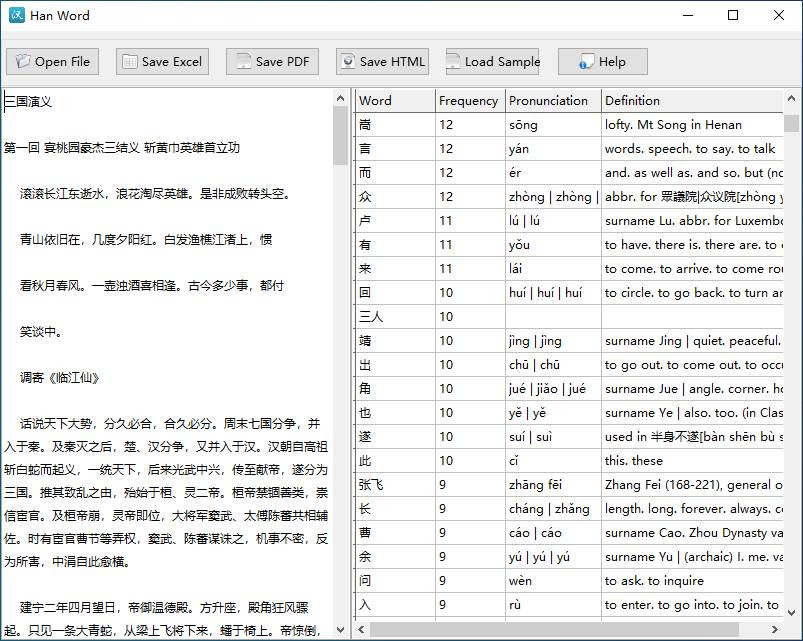Image resolution: width=803 pixels, height=641 pixels.
Task: Select pronunciation cell 'lái'
Action: [553, 268]
